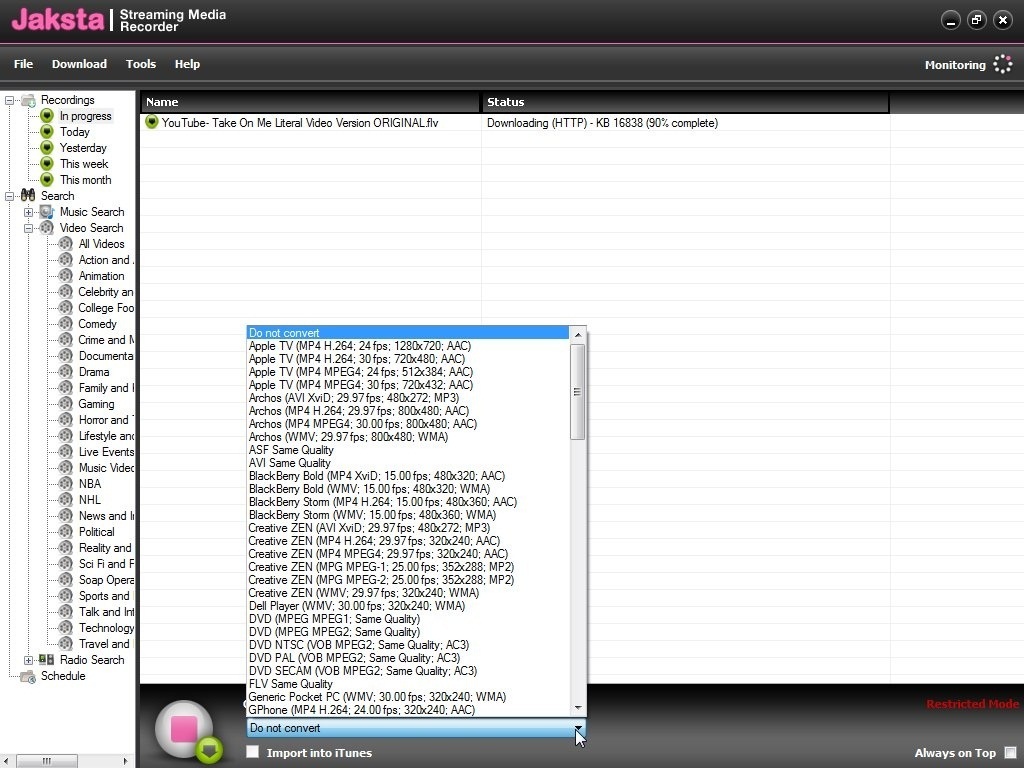The height and width of the screenshot is (768, 1024).
Task: Click the Video Search reel icon
Action: tap(47, 227)
